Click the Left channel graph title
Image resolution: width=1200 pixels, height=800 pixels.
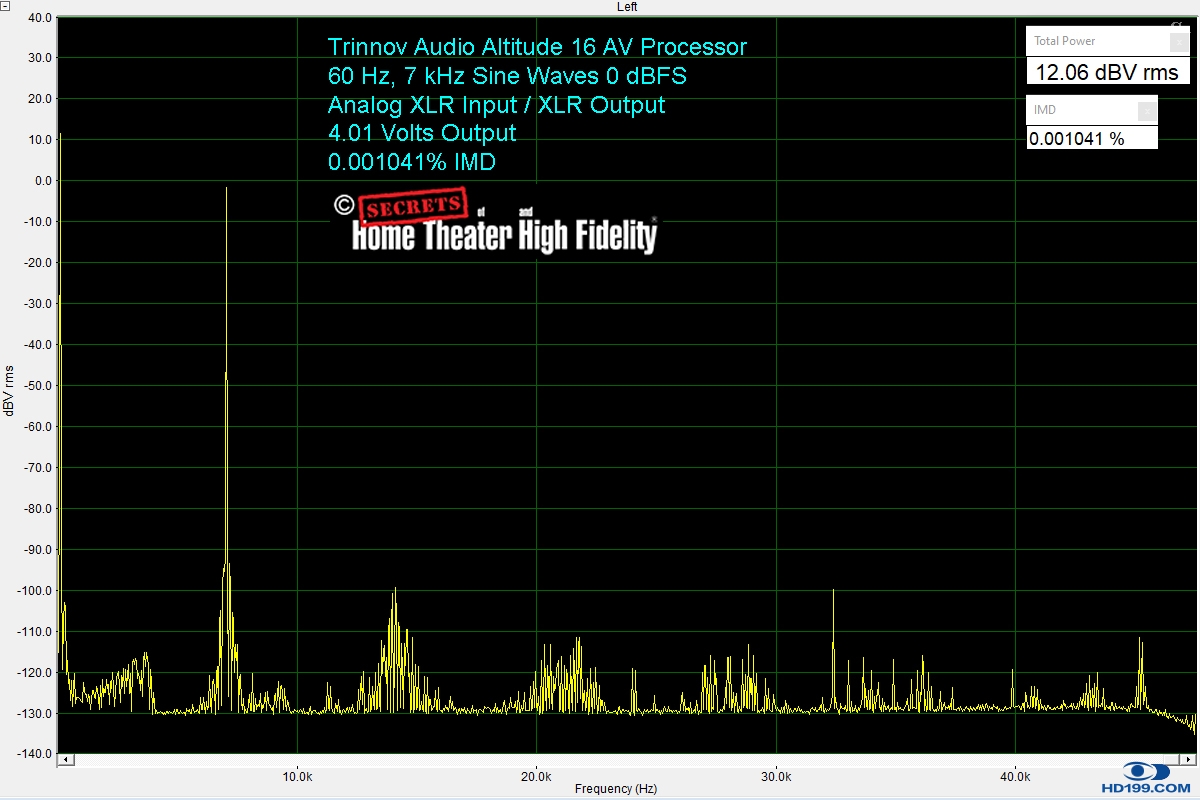tap(627, 7)
